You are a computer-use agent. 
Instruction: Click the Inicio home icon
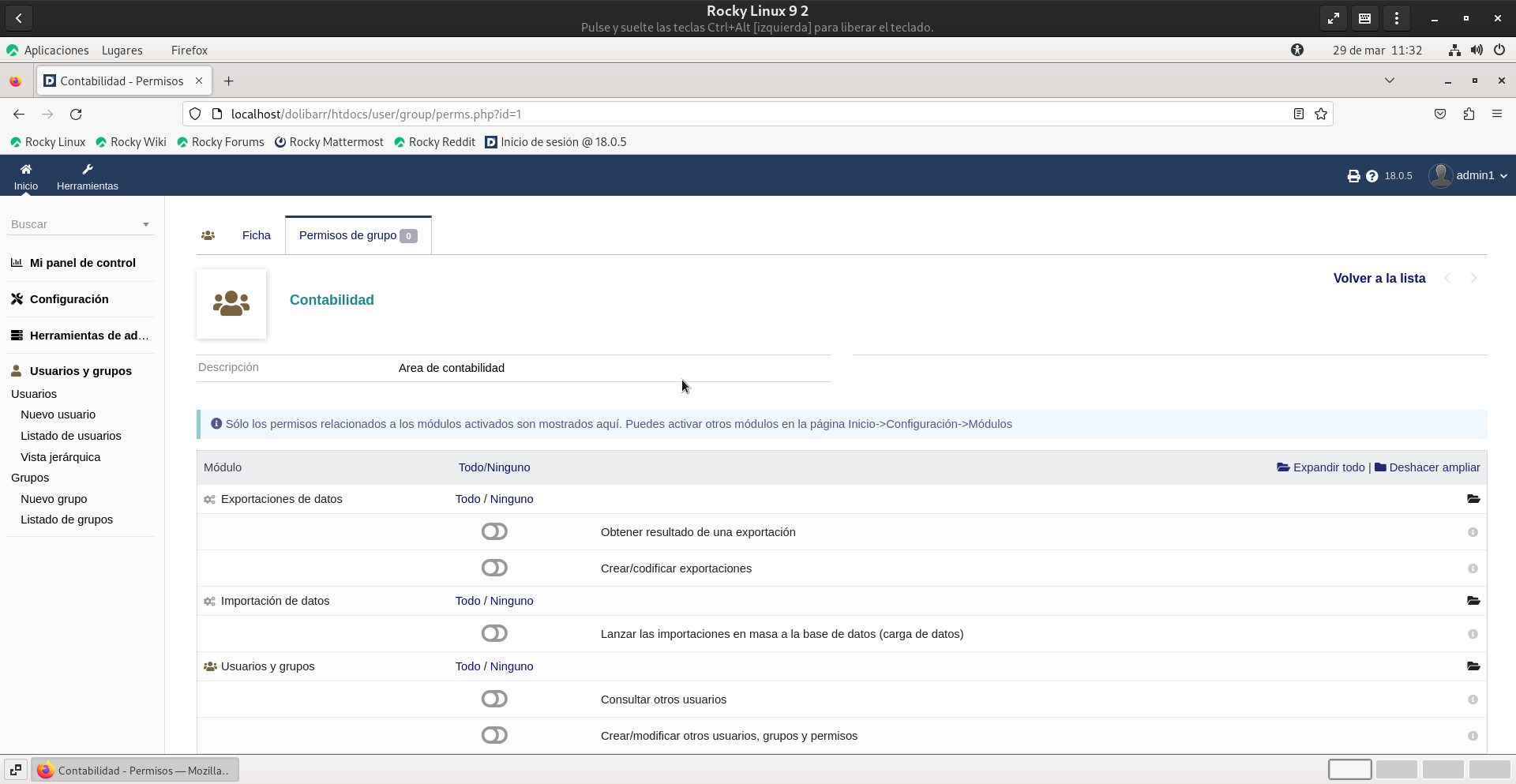(25, 170)
